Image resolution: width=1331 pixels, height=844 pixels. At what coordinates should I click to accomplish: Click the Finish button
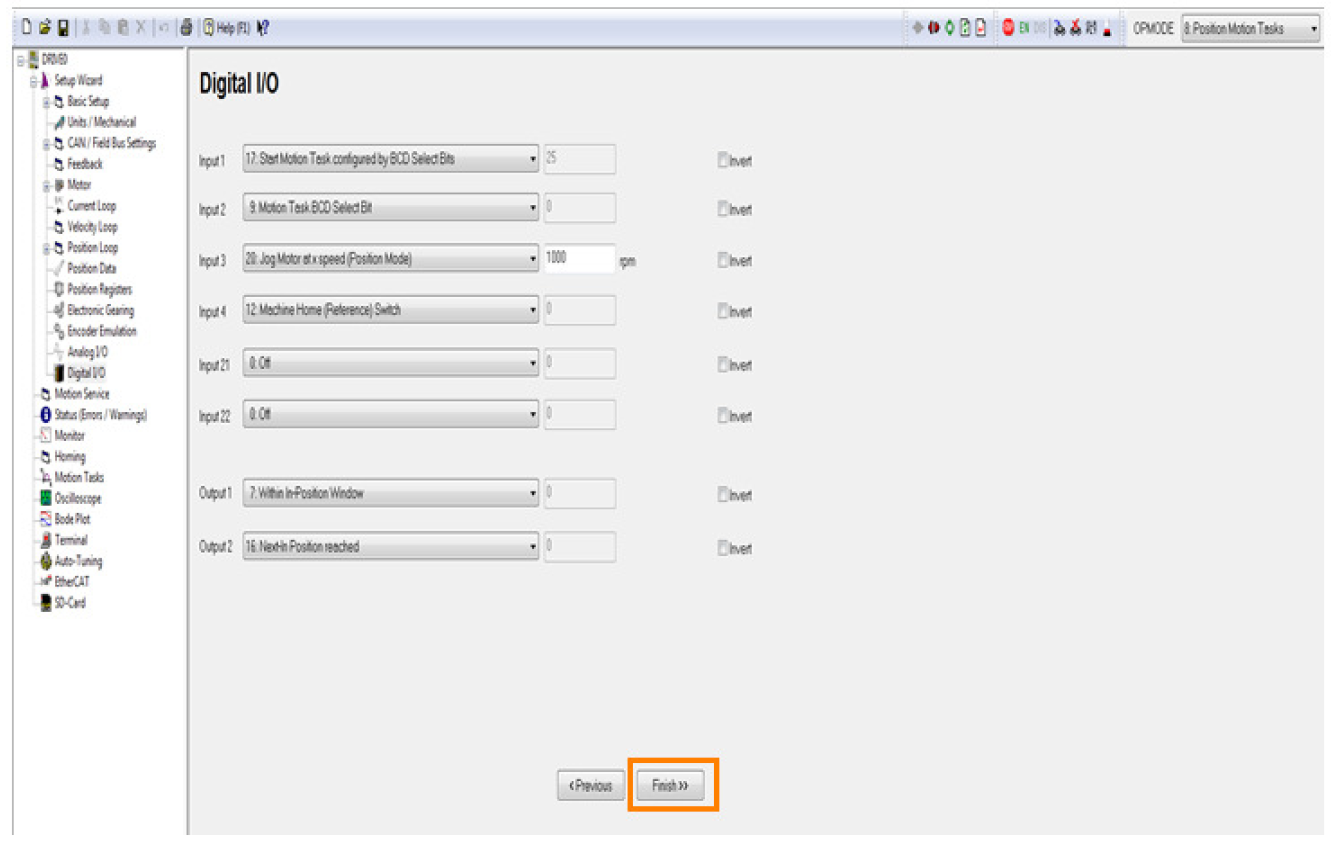pos(671,786)
